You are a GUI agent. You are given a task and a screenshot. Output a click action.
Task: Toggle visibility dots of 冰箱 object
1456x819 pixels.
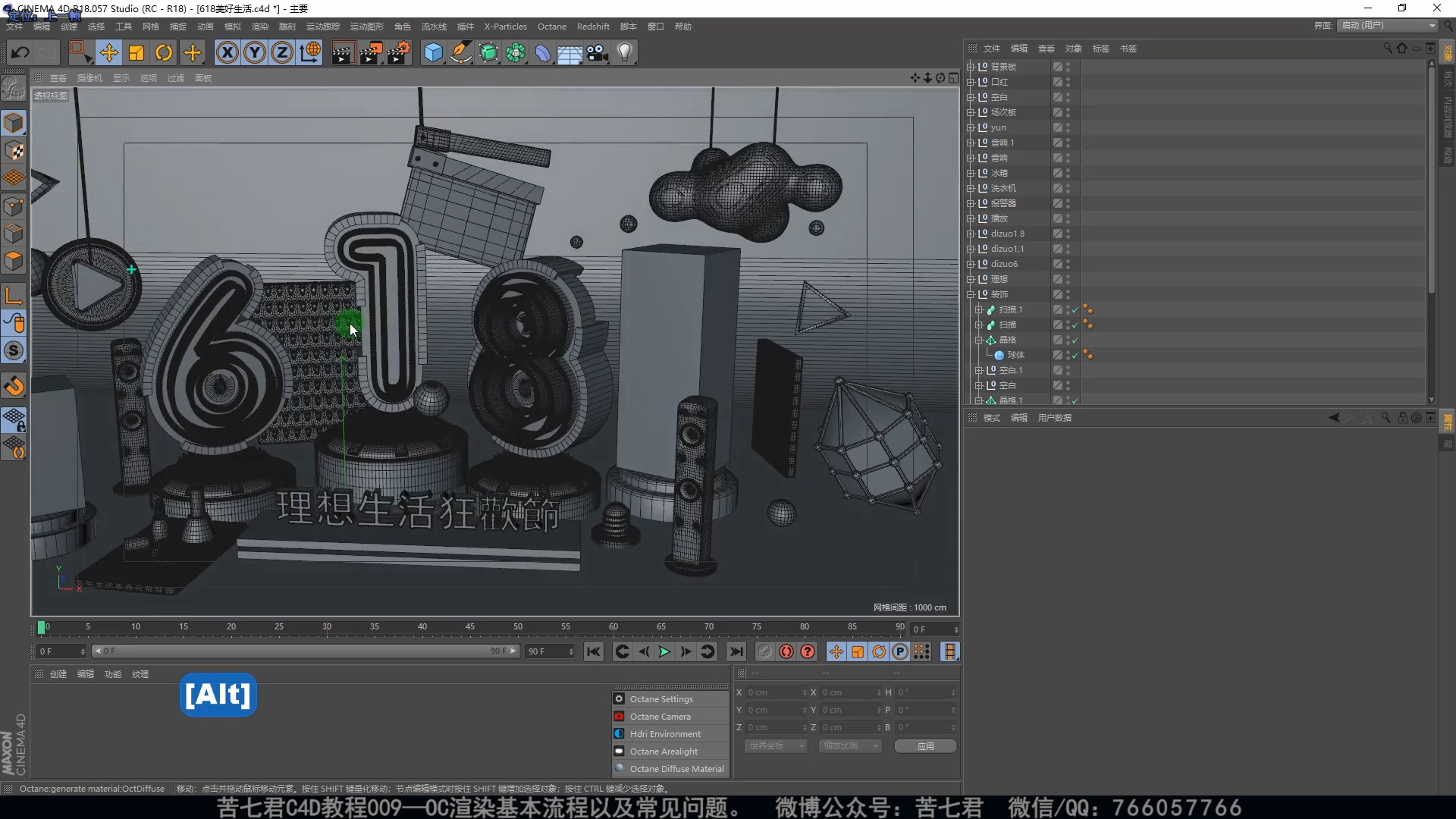coord(1068,173)
